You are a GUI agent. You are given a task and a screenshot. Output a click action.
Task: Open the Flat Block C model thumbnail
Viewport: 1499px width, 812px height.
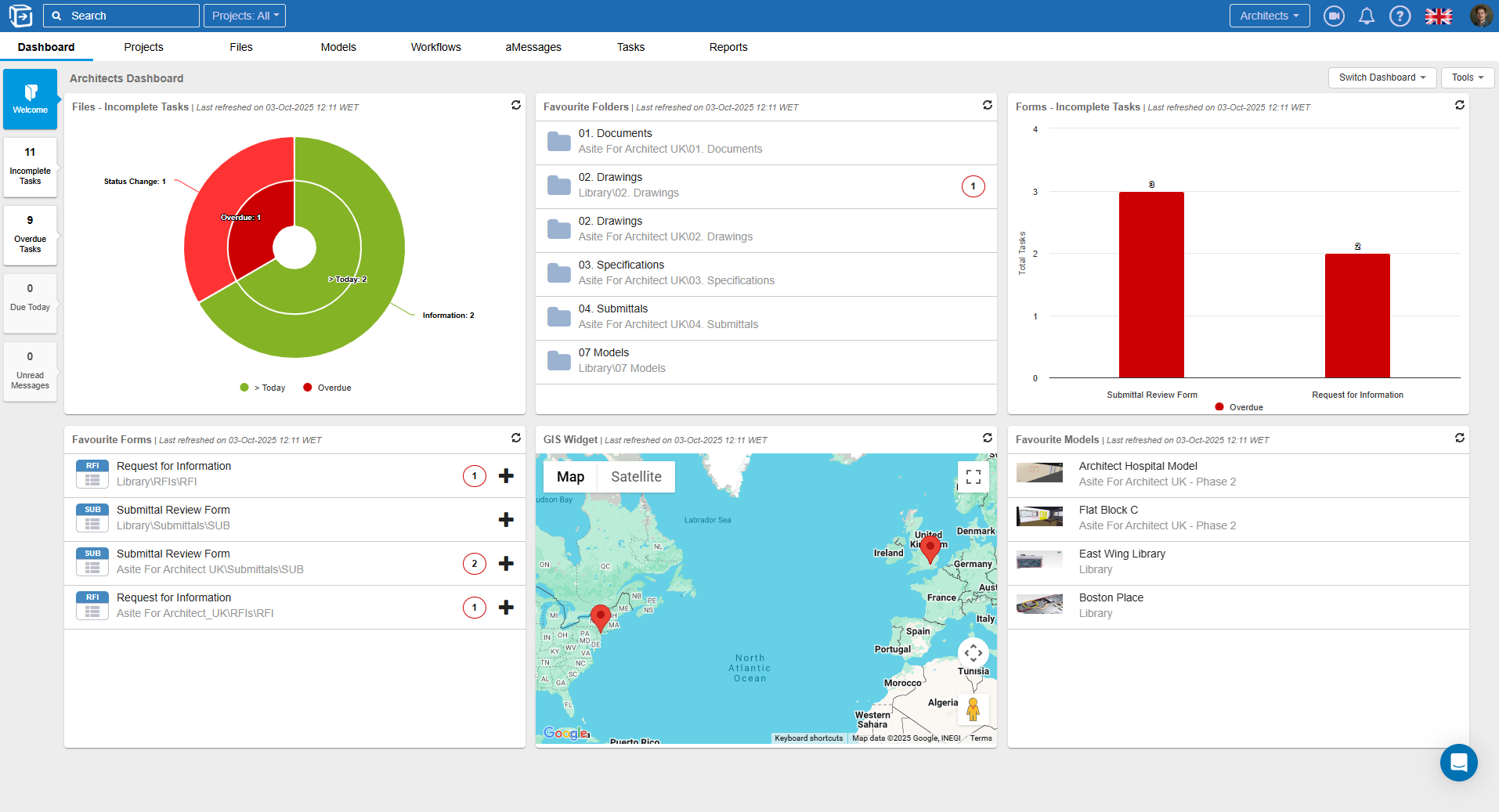point(1039,517)
